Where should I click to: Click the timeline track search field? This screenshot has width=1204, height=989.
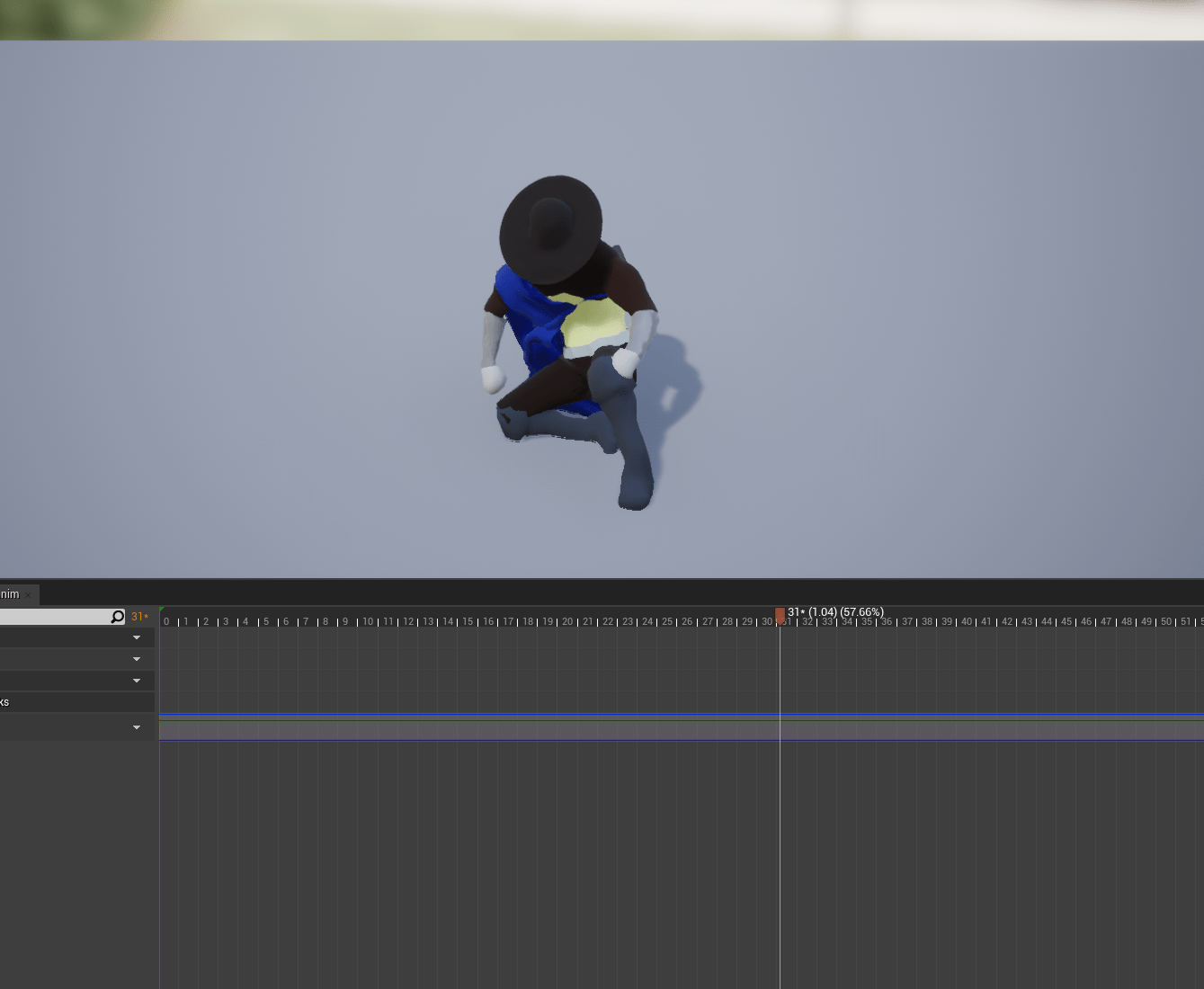point(54,617)
